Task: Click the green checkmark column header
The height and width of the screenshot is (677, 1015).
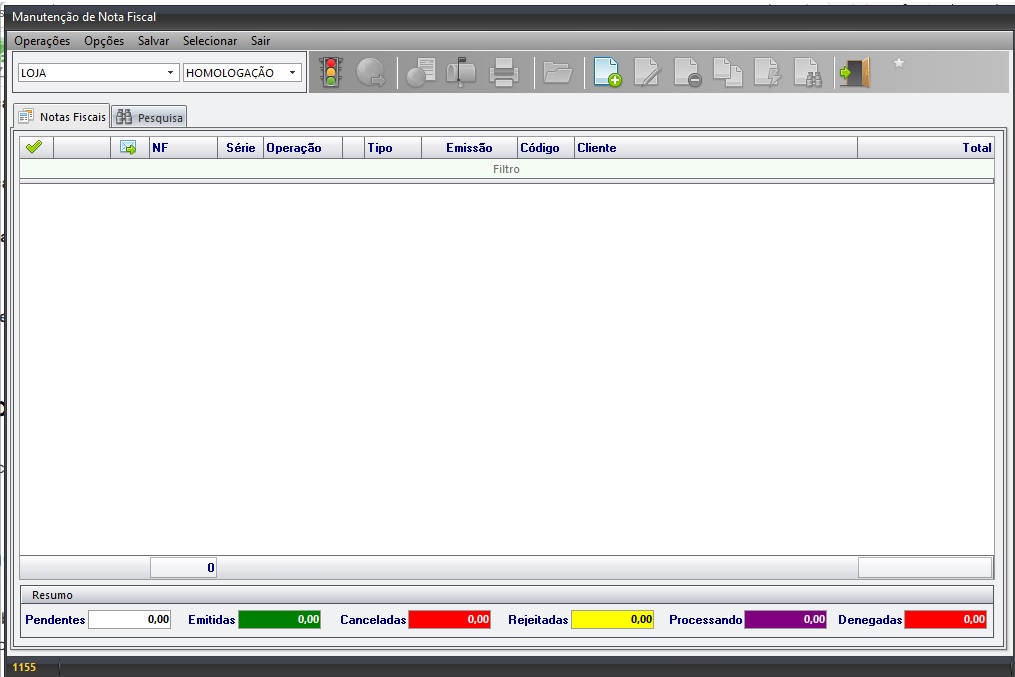Action: pyautogui.click(x=34, y=147)
